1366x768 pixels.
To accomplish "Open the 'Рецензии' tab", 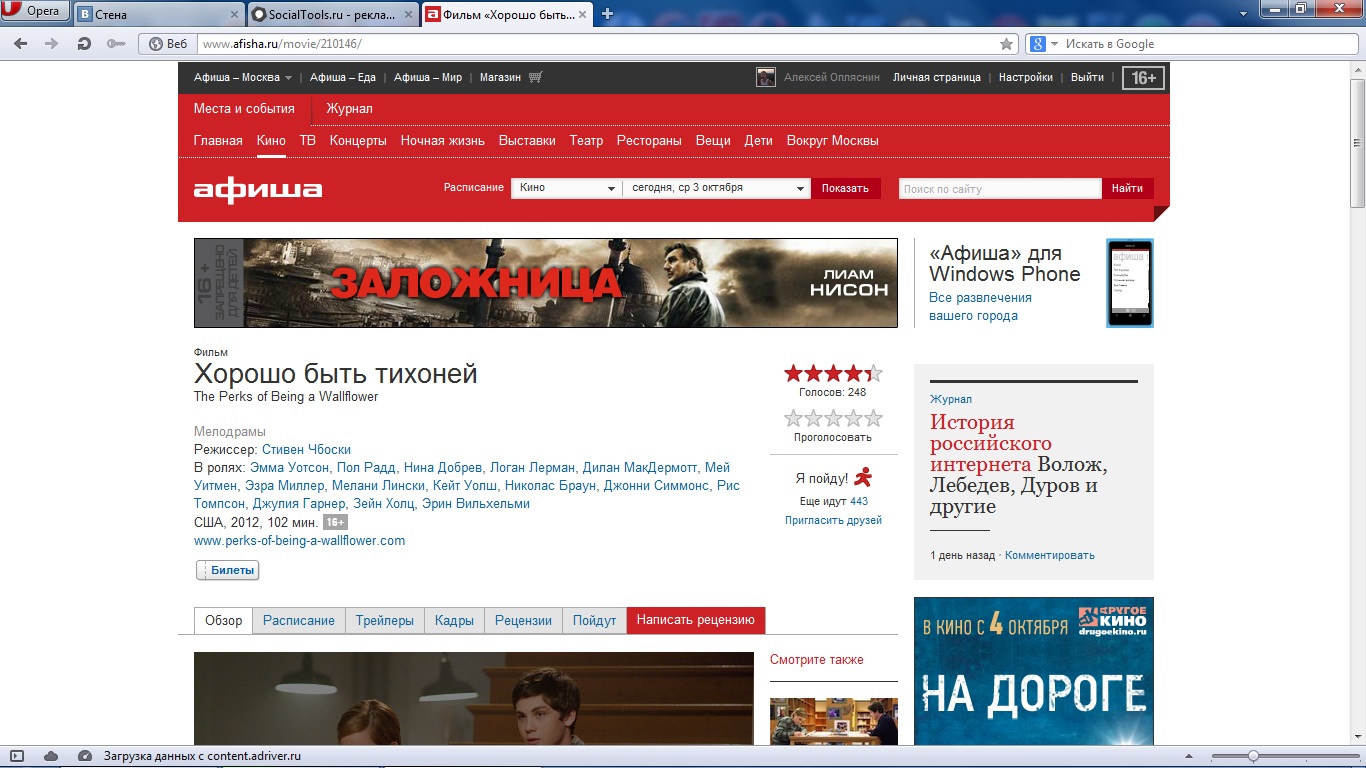I will pos(523,620).
